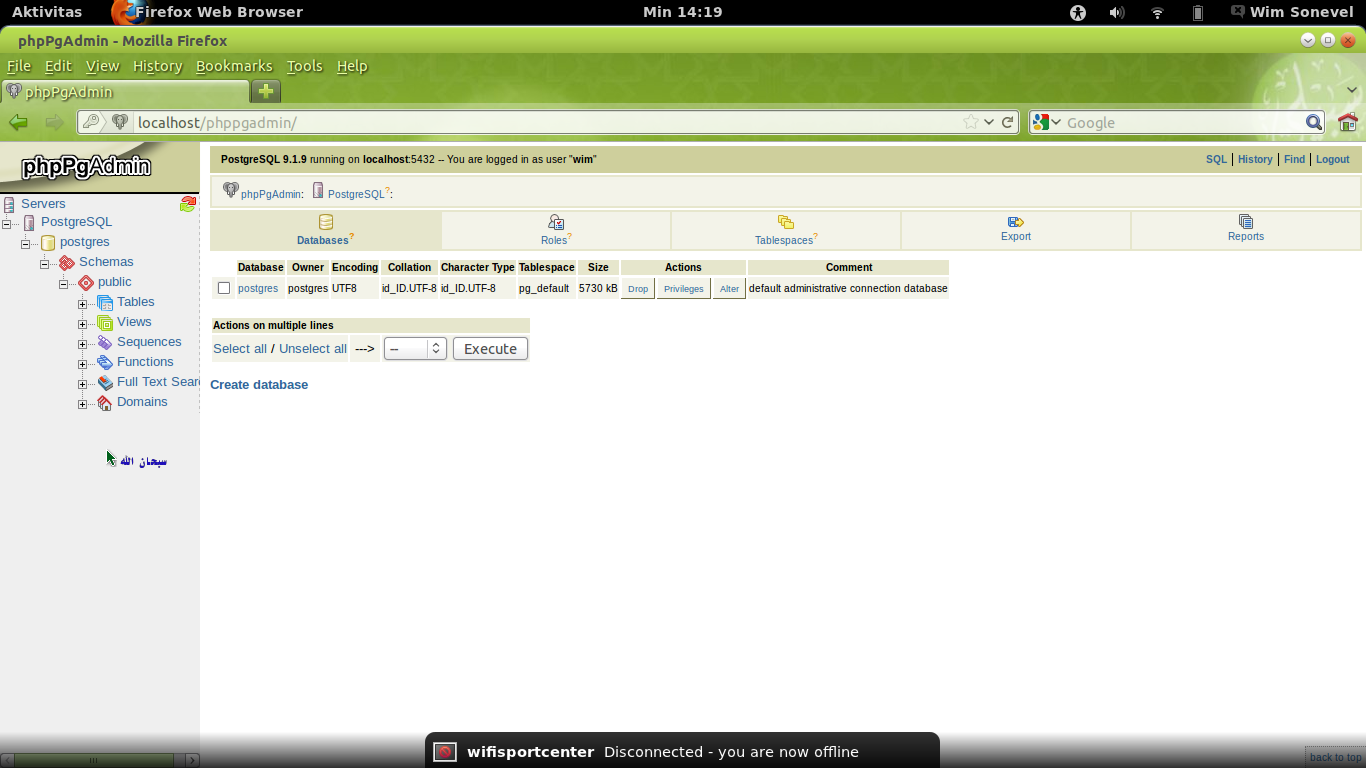Open the File menu
Screen dimensions: 1366x768
click(x=19, y=66)
